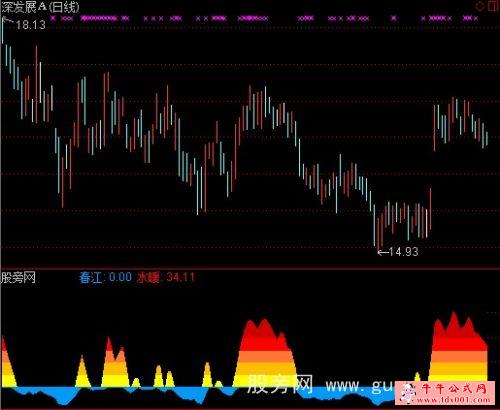
Task: Click the long red candlestick before the gap up
Action: click(430, 209)
